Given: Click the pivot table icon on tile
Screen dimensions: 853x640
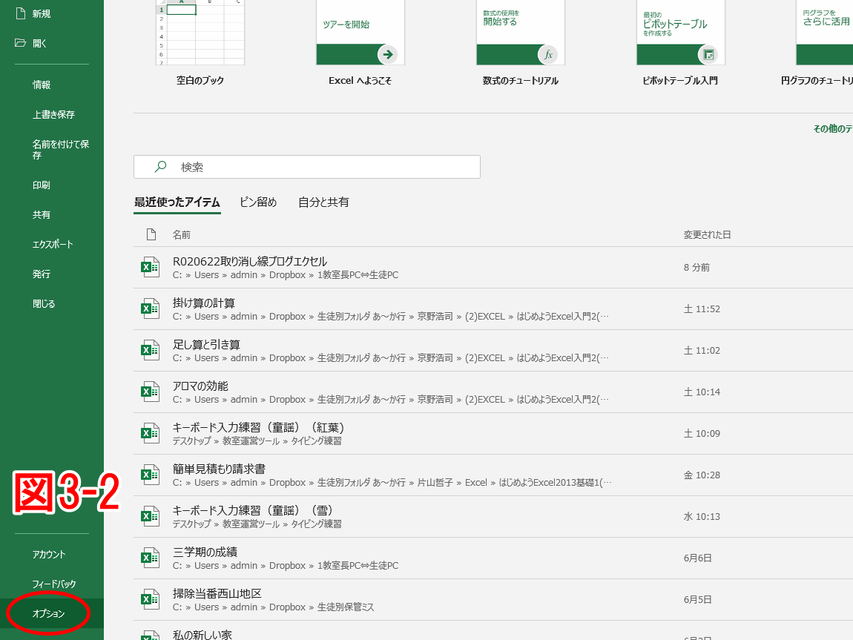Looking at the screenshot, I should (708, 54).
